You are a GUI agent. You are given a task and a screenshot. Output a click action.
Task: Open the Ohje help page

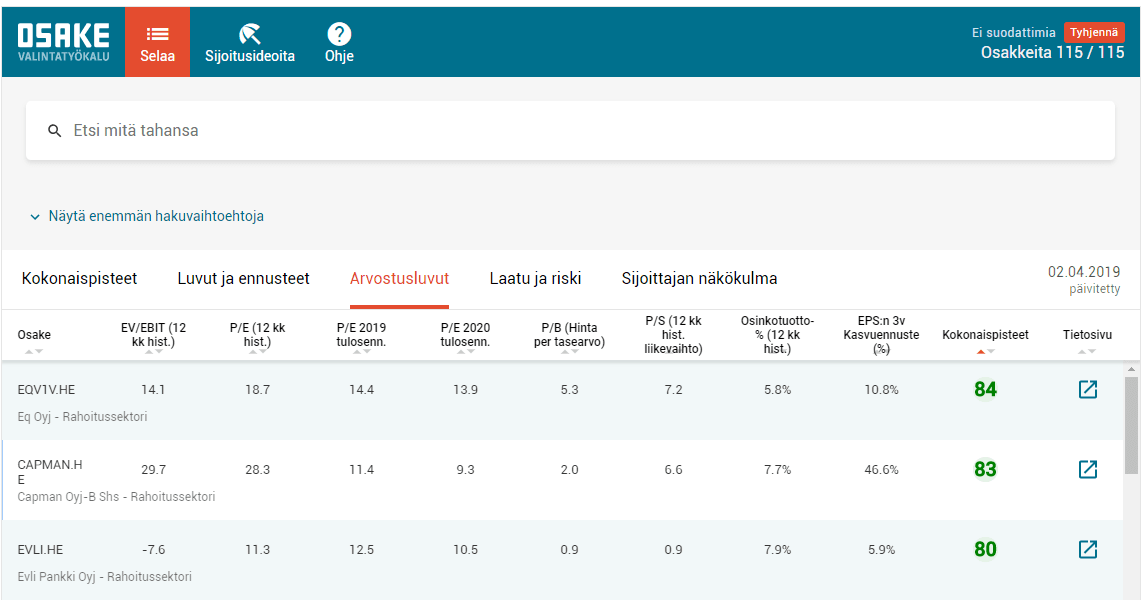(339, 42)
